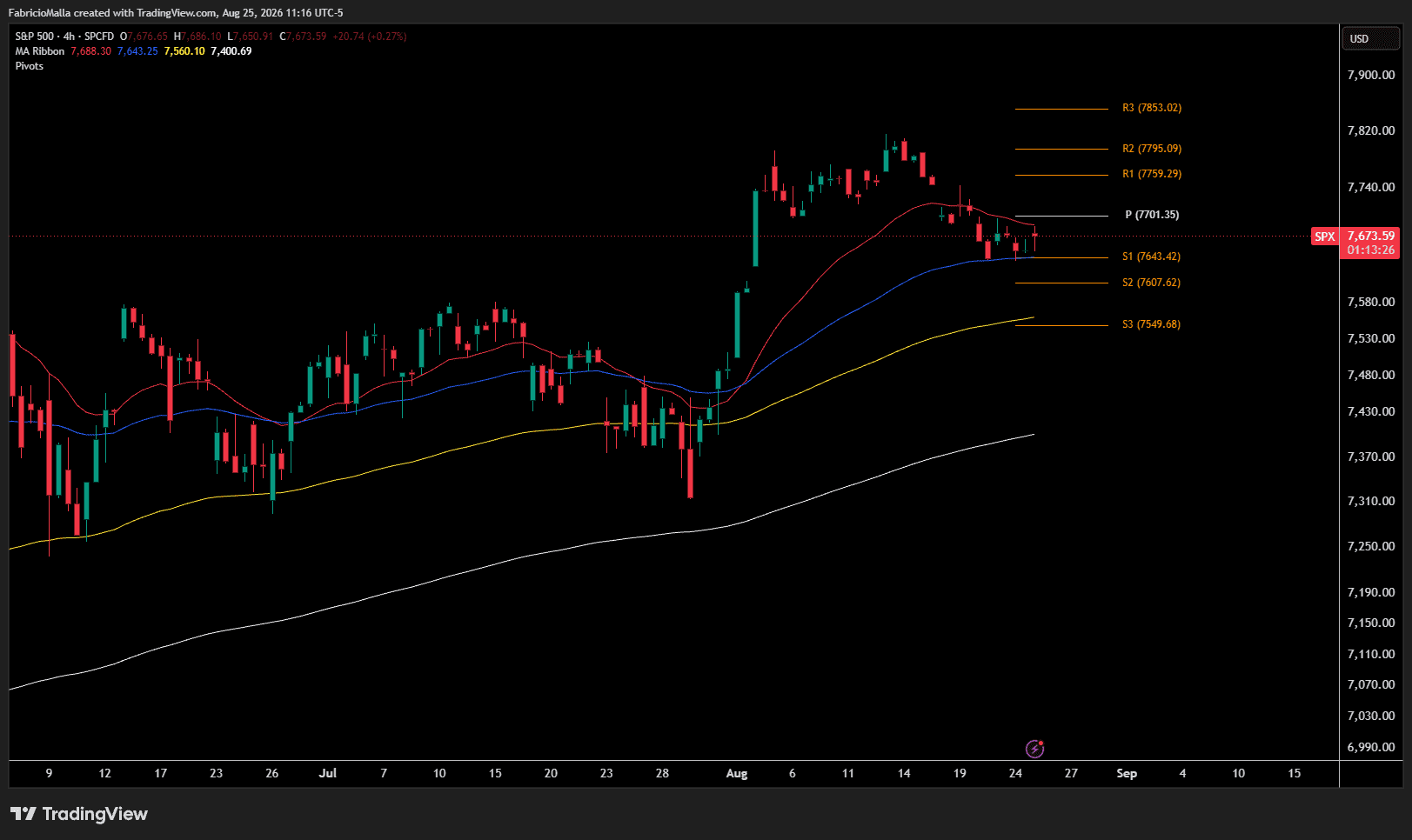Select the red SPX price tag
This screenshot has height=840, width=1412.
pyautogui.click(x=1324, y=237)
